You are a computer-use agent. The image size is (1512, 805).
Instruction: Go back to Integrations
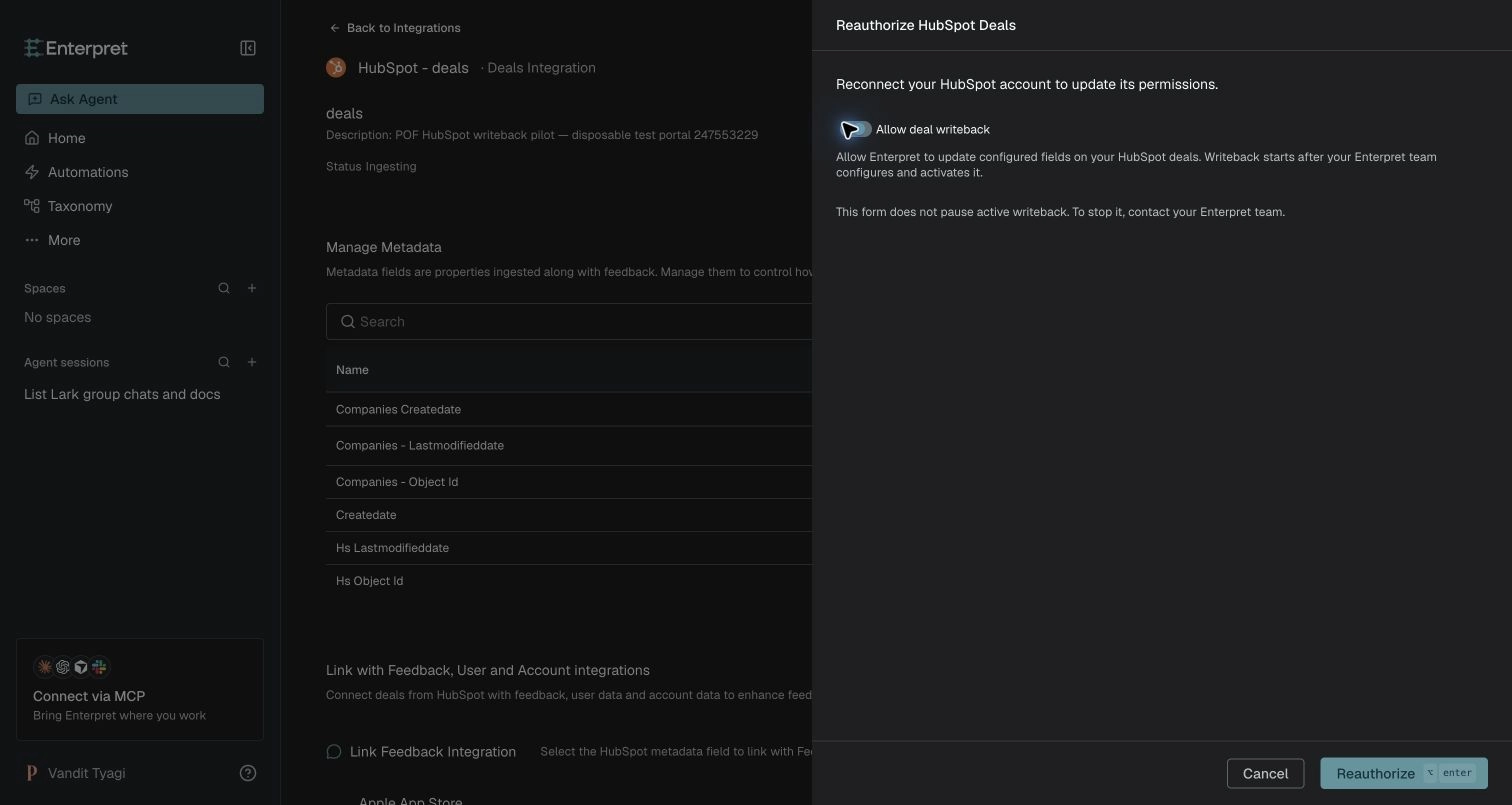395,28
